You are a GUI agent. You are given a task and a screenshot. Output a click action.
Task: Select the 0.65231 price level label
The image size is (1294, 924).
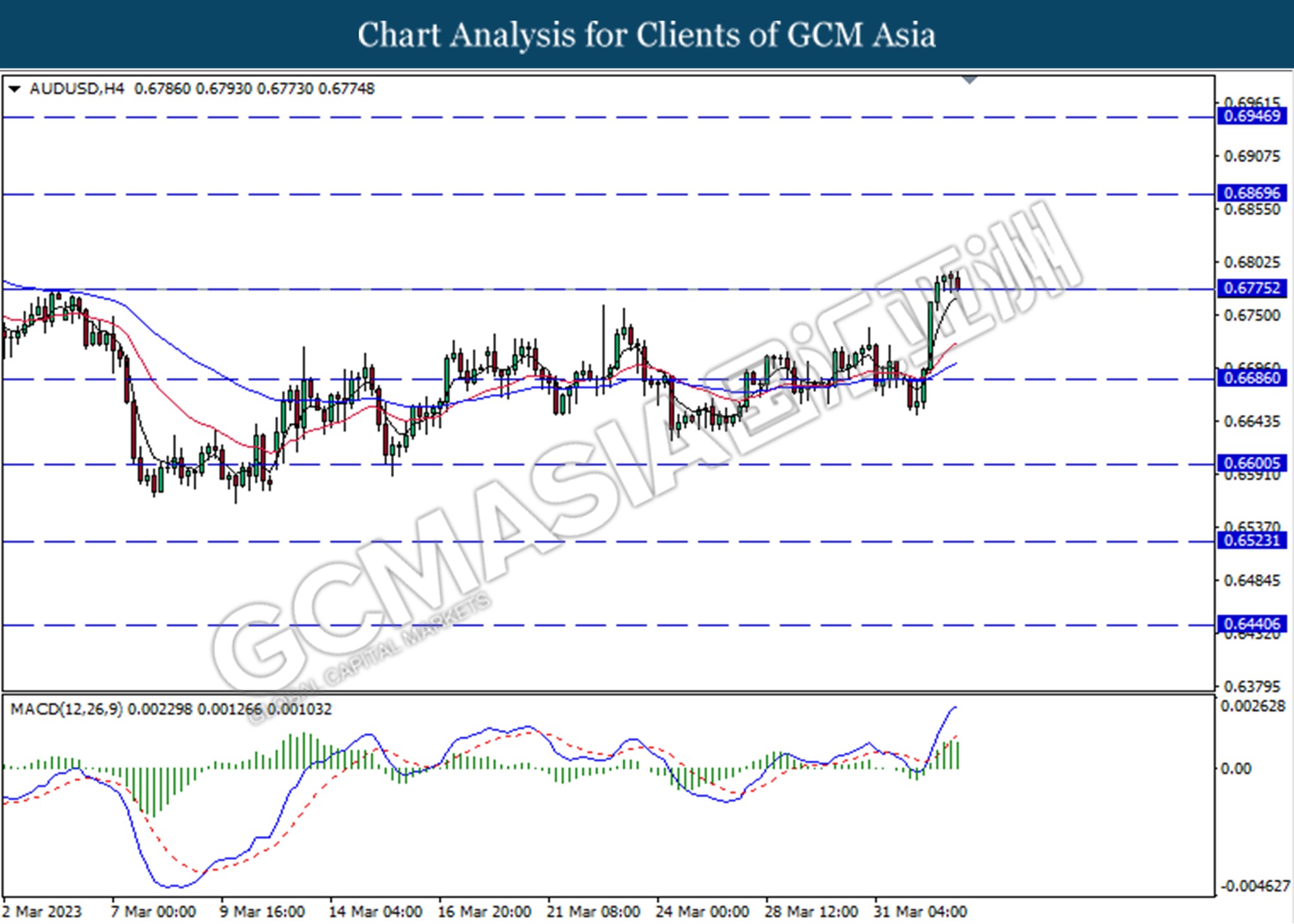[1251, 540]
